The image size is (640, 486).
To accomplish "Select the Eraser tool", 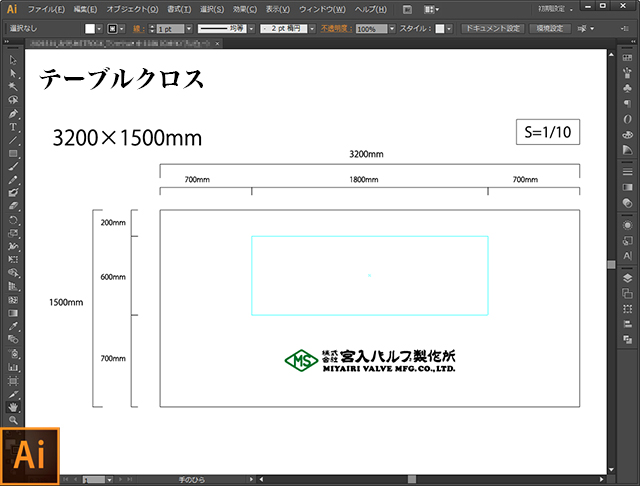I will point(13,206).
